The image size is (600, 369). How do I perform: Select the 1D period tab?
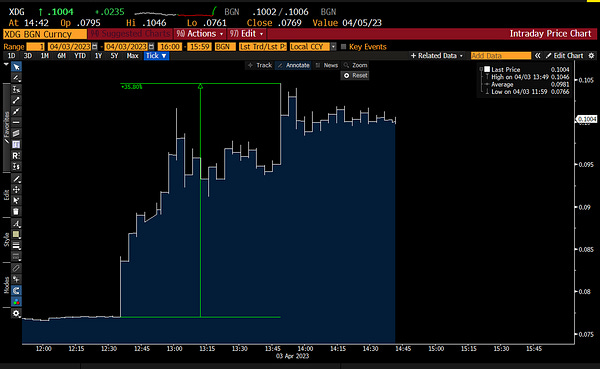[11, 56]
